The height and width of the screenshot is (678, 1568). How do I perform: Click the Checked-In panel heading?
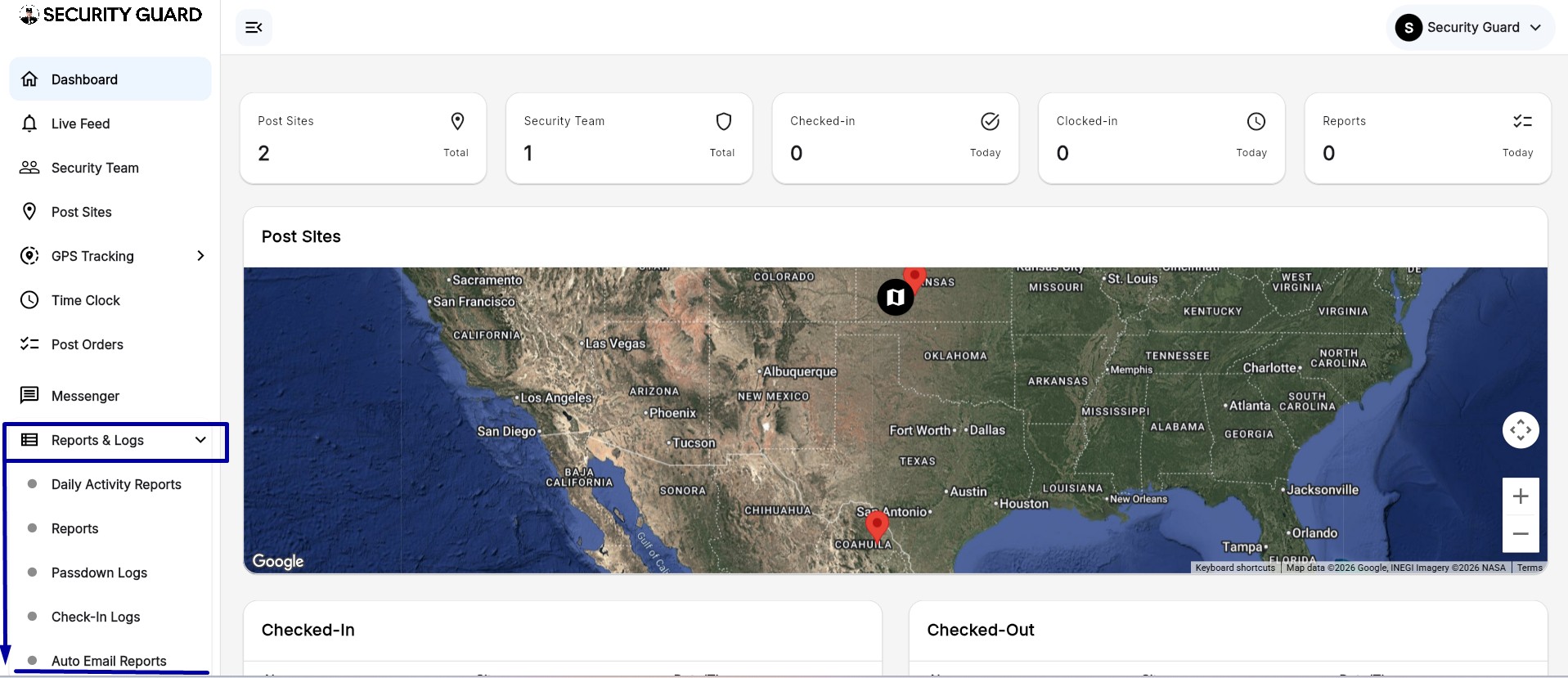pyautogui.click(x=308, y=630)
